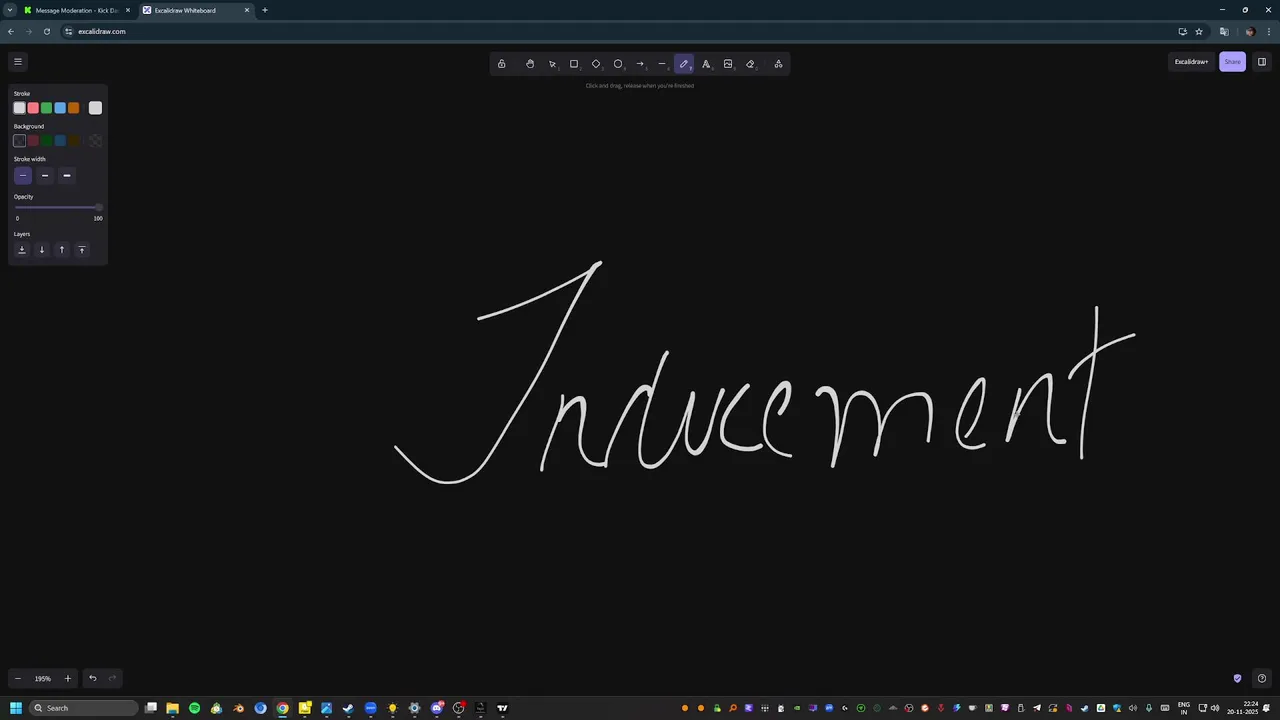Open the Excalidraw hamburger main menu
Image resolution: width=1280 pixels, height=720 pixels.
pyautogui.click(x=17, y=61)
